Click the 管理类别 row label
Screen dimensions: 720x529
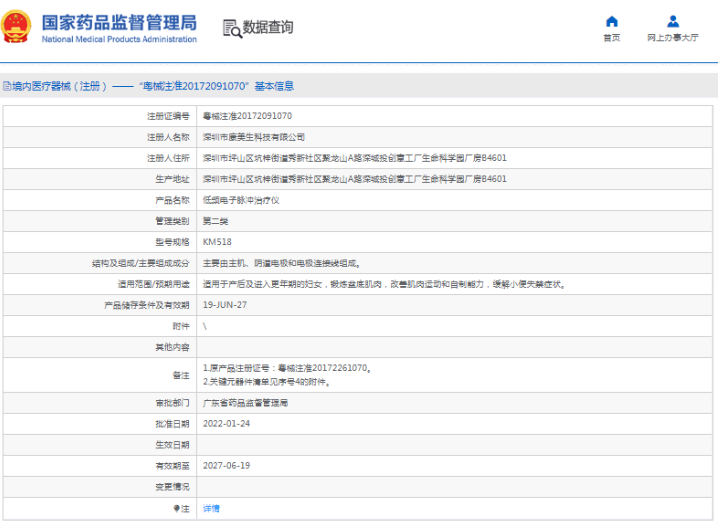coord(172,221)
